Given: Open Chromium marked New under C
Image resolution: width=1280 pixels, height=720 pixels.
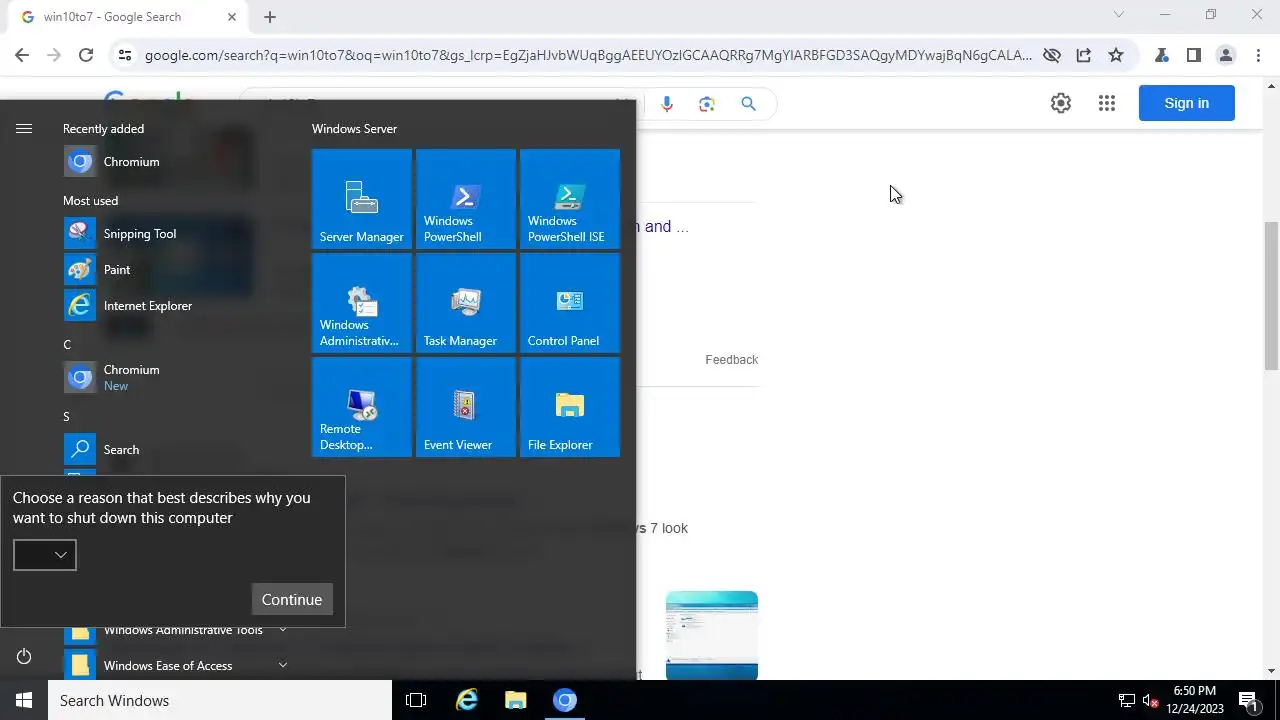Looking at the screenshot, I should (x=176, y=378).
